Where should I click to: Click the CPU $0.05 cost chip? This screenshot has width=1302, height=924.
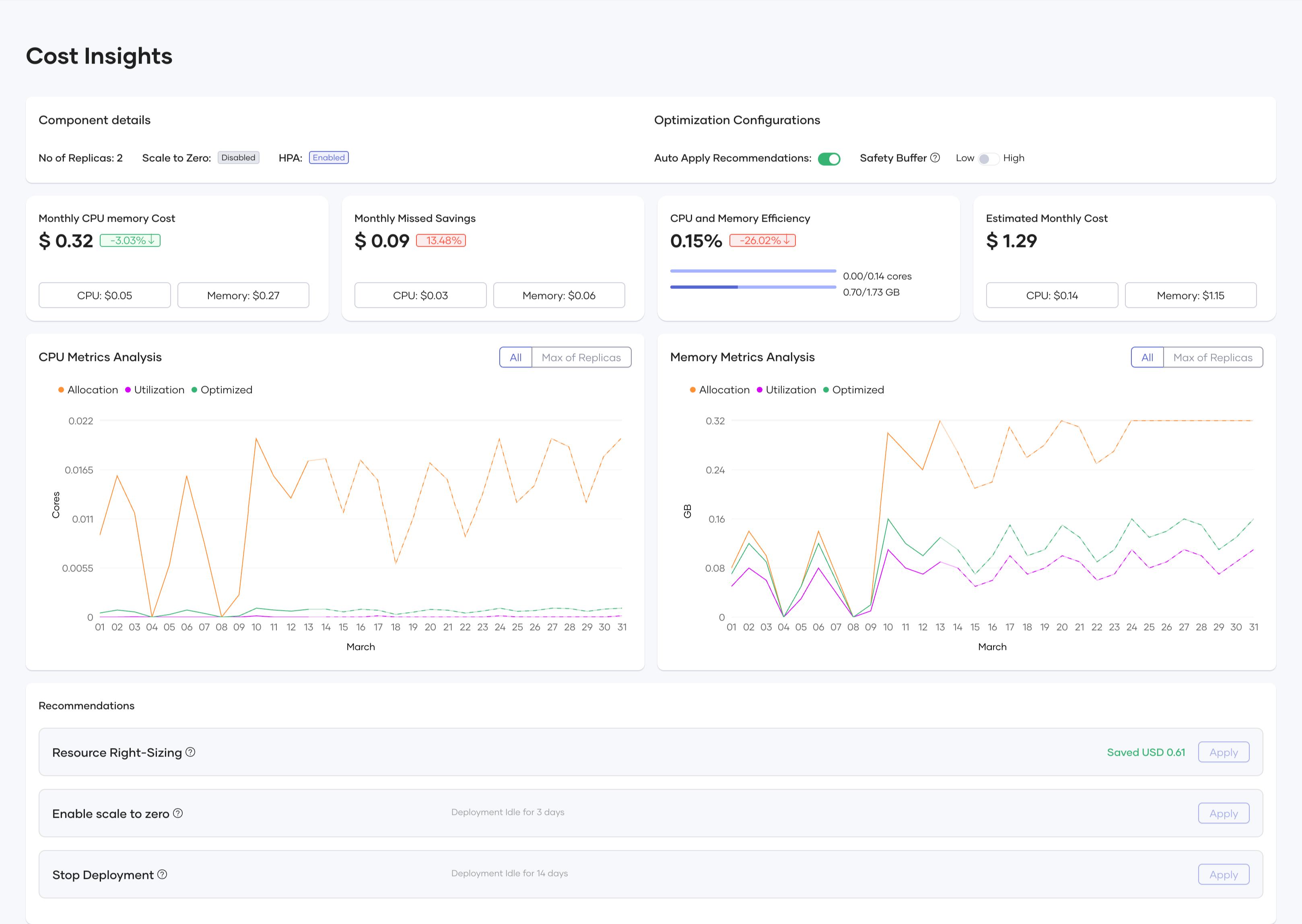[104, 295]
